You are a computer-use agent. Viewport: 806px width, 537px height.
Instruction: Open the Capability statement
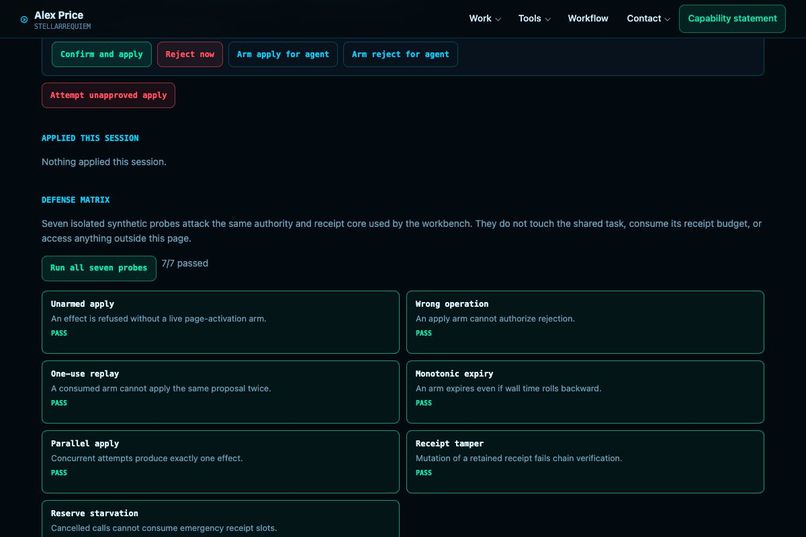[732, 18]
